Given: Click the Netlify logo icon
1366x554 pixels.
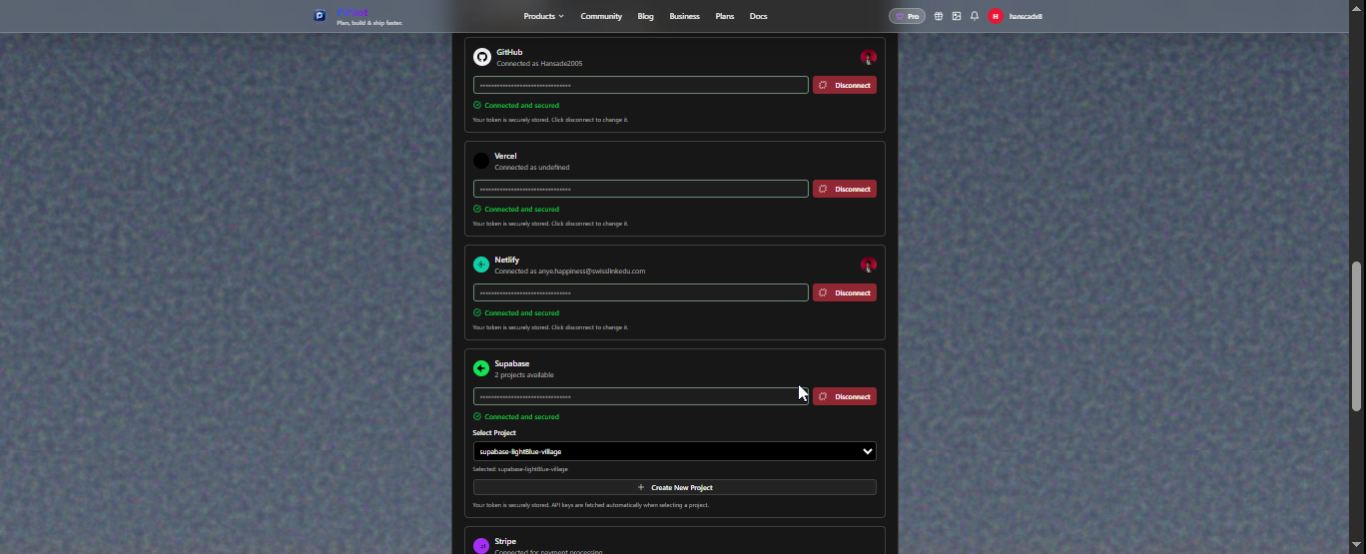Looking at the screenshot, I should 481,264.
